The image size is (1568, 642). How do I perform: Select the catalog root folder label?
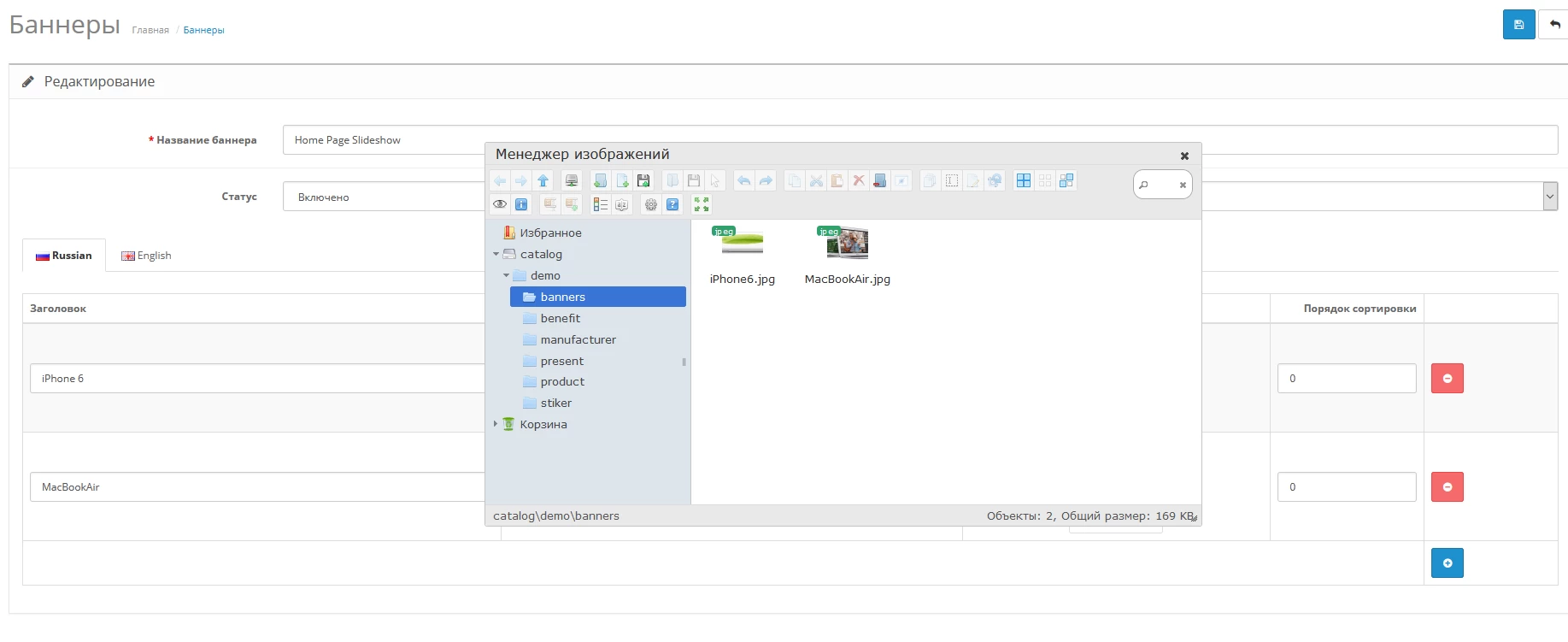[x=541, y=254]
